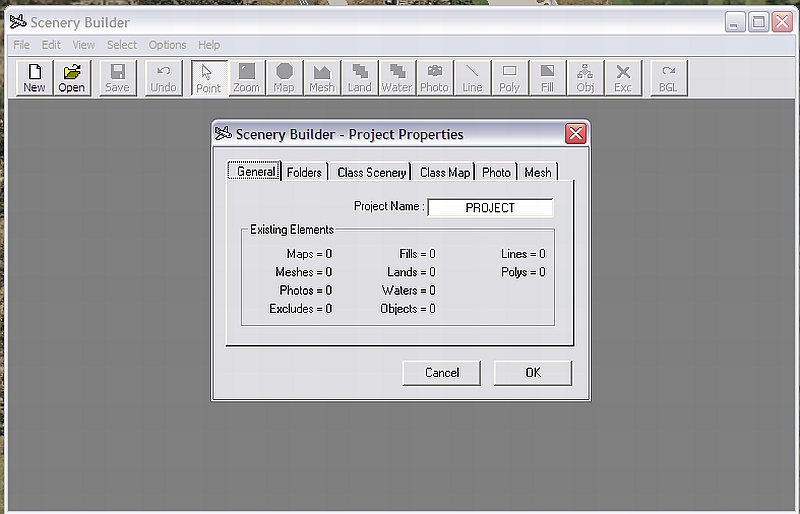Click the BGL compile icon
The height and width of the screenshot is (514, 800).
pyautogui.click(x=668, y=78)
